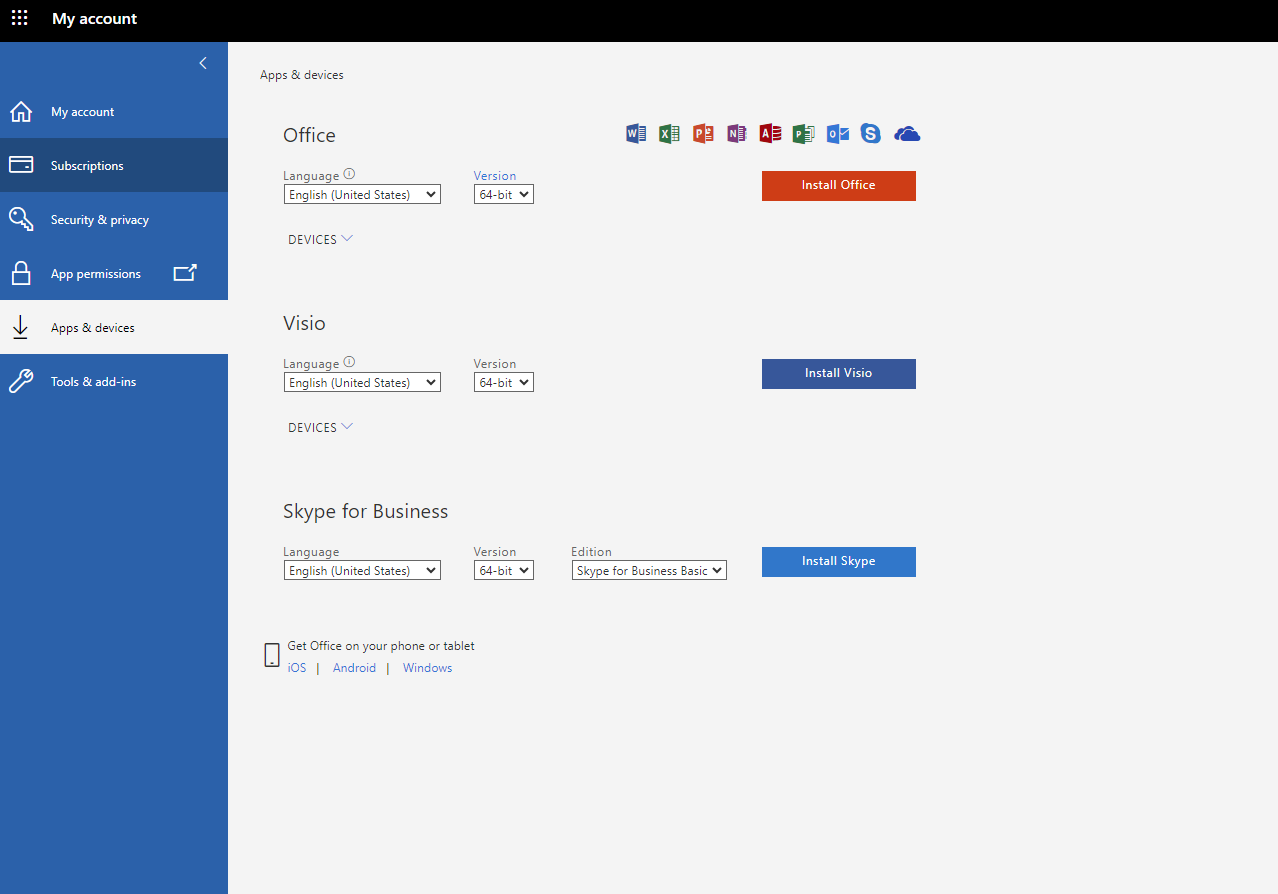Viewport: 1278px width, 894px height.
Task: Open the Android download link
Action: click(354, 668)
